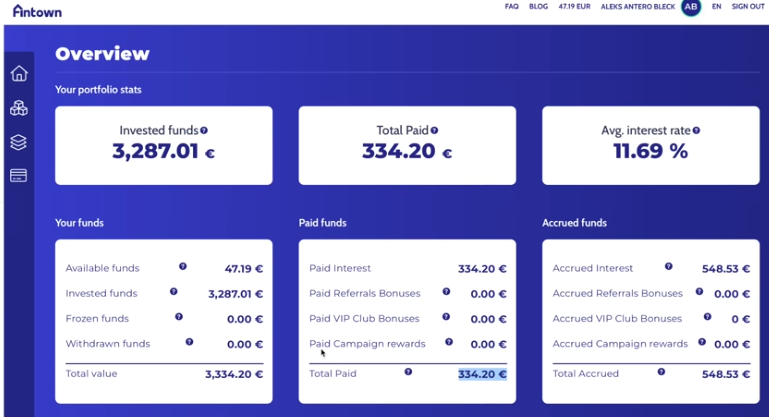769x417 pixels.
Task: Show info tooltip for Total Paid card
Action: point(435,130)
